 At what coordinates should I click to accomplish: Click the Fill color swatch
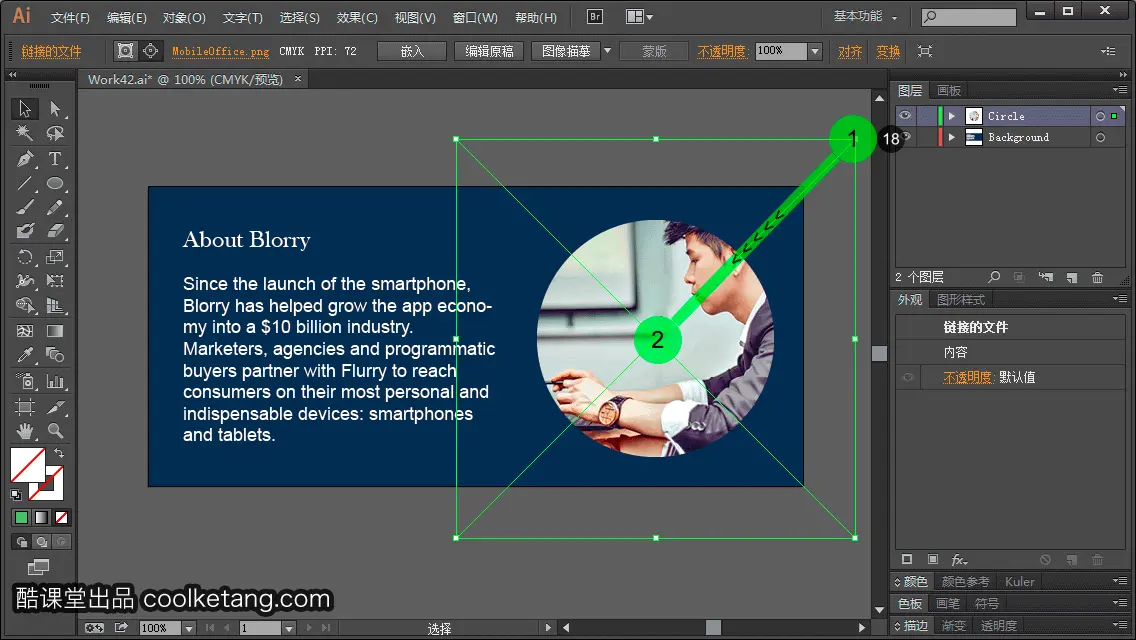point(28,465)
